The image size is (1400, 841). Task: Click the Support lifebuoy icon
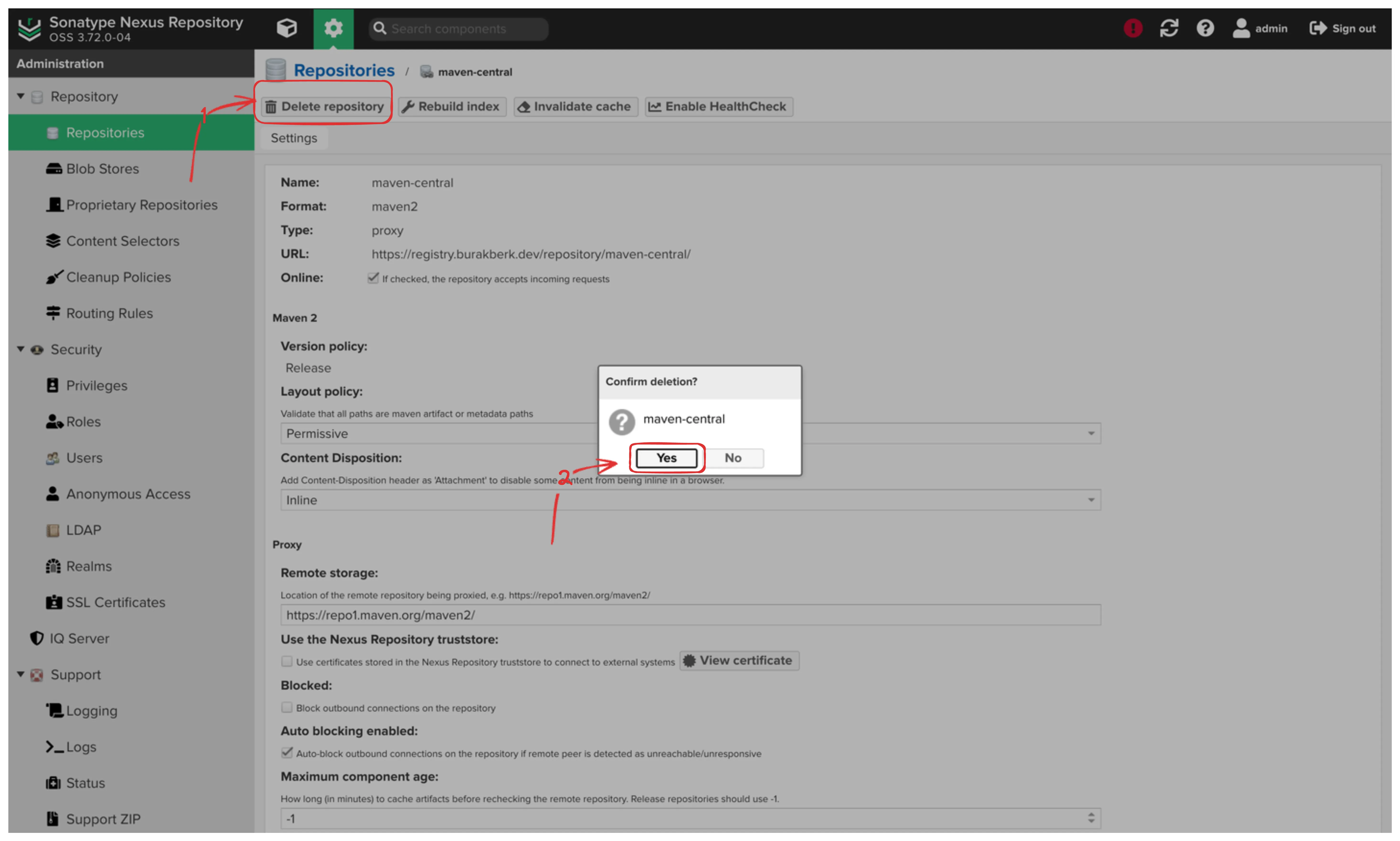click(x=37, y=675)
